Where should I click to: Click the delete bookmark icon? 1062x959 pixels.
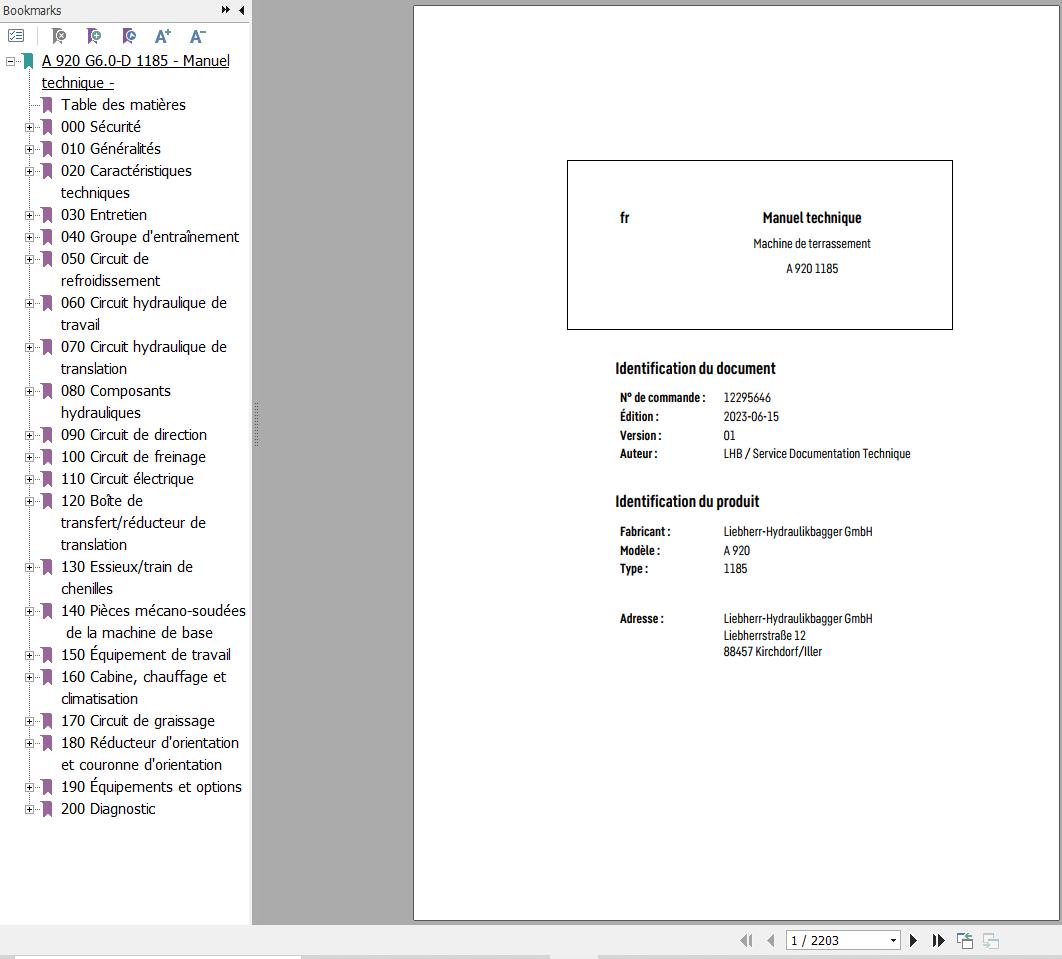59,35
